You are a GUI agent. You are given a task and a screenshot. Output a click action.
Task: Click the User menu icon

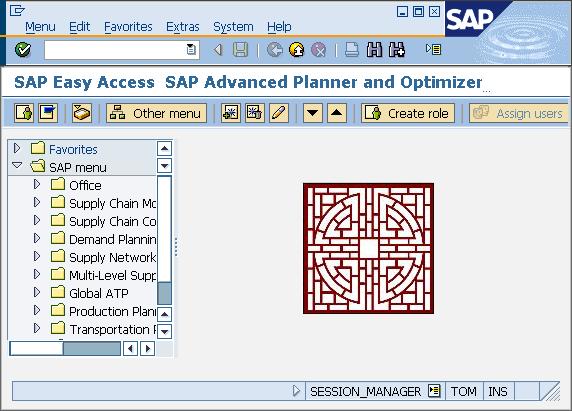pyautogui.click(x=24, y=113)
